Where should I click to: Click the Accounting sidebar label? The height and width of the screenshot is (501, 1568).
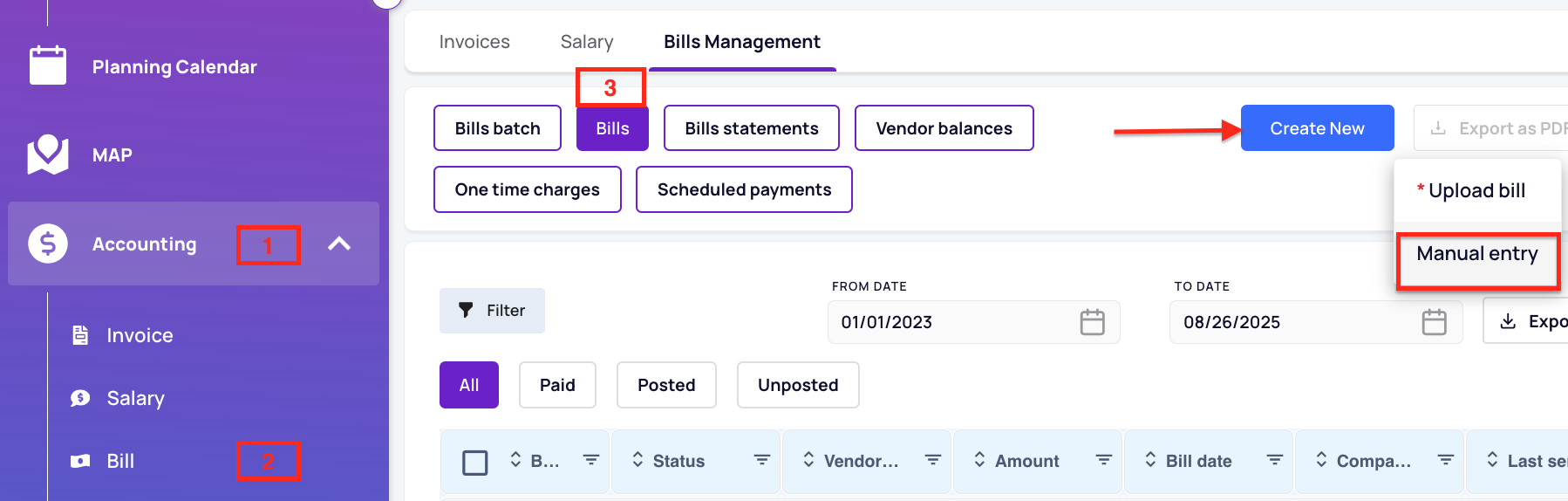click(144, 244)
